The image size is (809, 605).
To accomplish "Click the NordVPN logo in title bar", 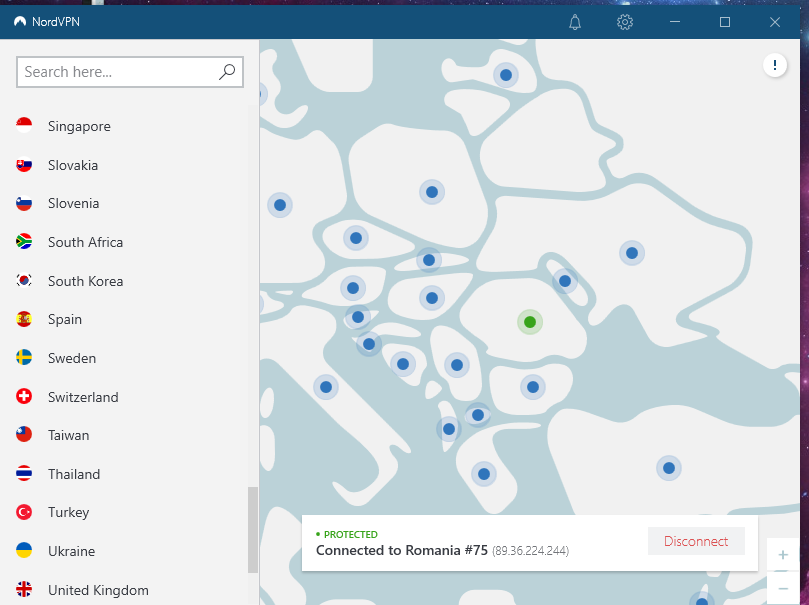I will tap(20, 22).
